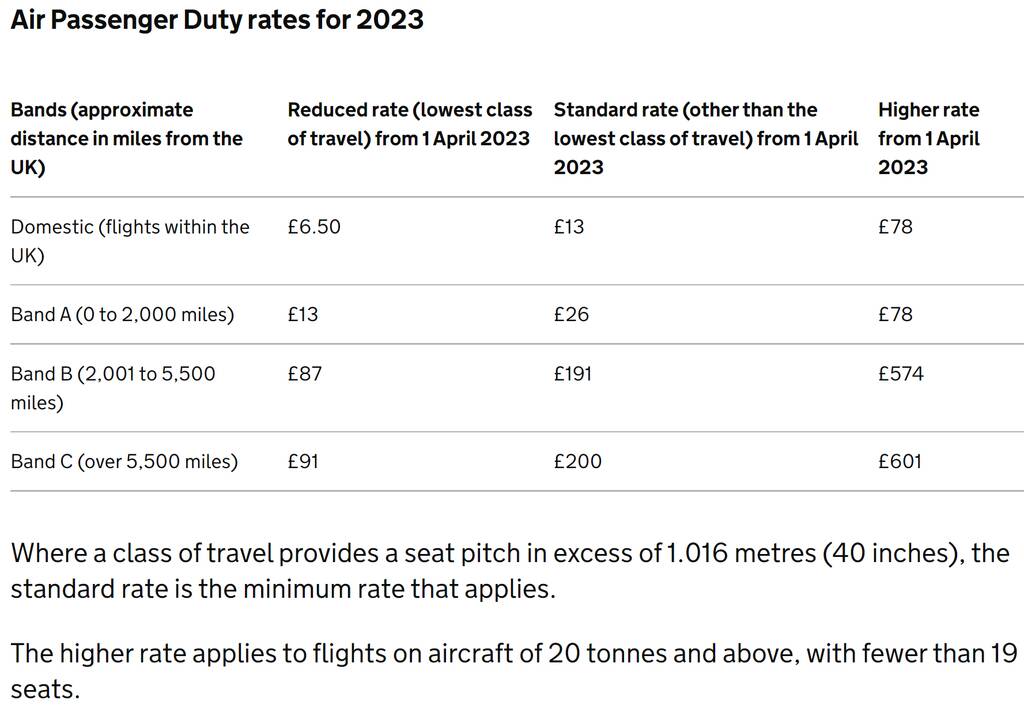Click the £6.50 Domestic reduced rate
Image resolution: width=1024 pixels, height=716 pixels.
(314, 227)
